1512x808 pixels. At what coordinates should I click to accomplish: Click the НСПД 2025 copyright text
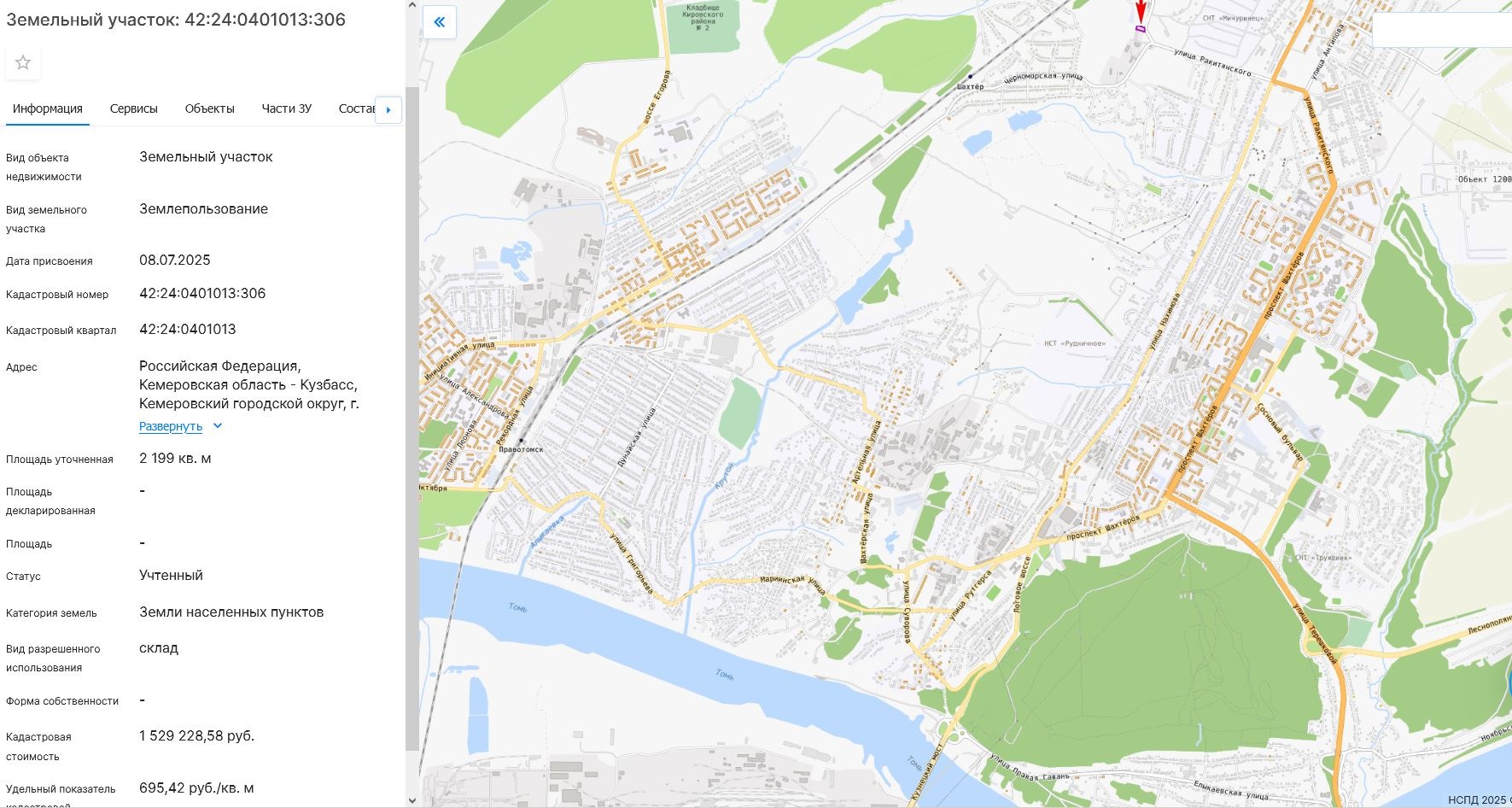coord(1479,800)
